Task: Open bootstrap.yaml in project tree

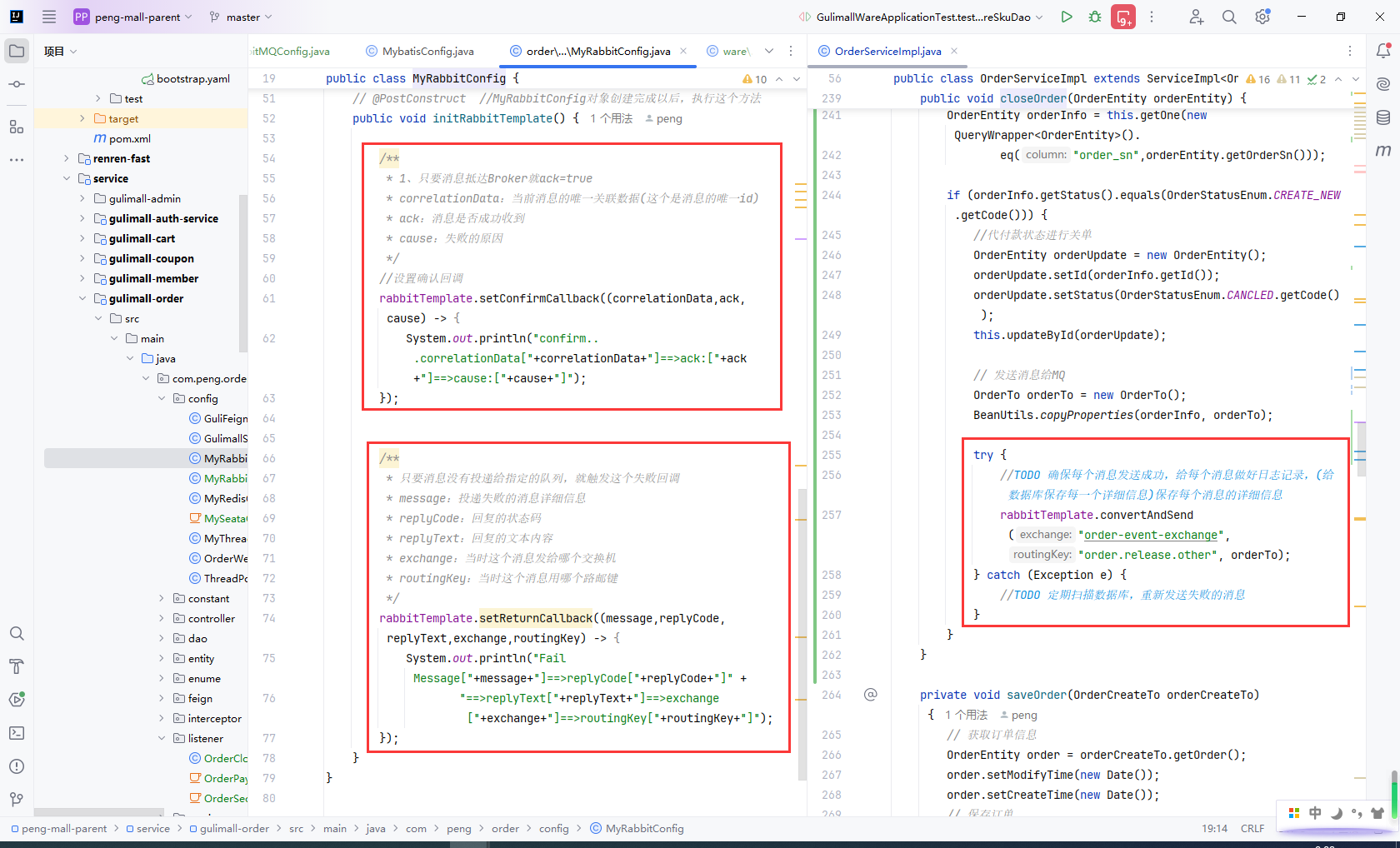Action: [186, 78]
